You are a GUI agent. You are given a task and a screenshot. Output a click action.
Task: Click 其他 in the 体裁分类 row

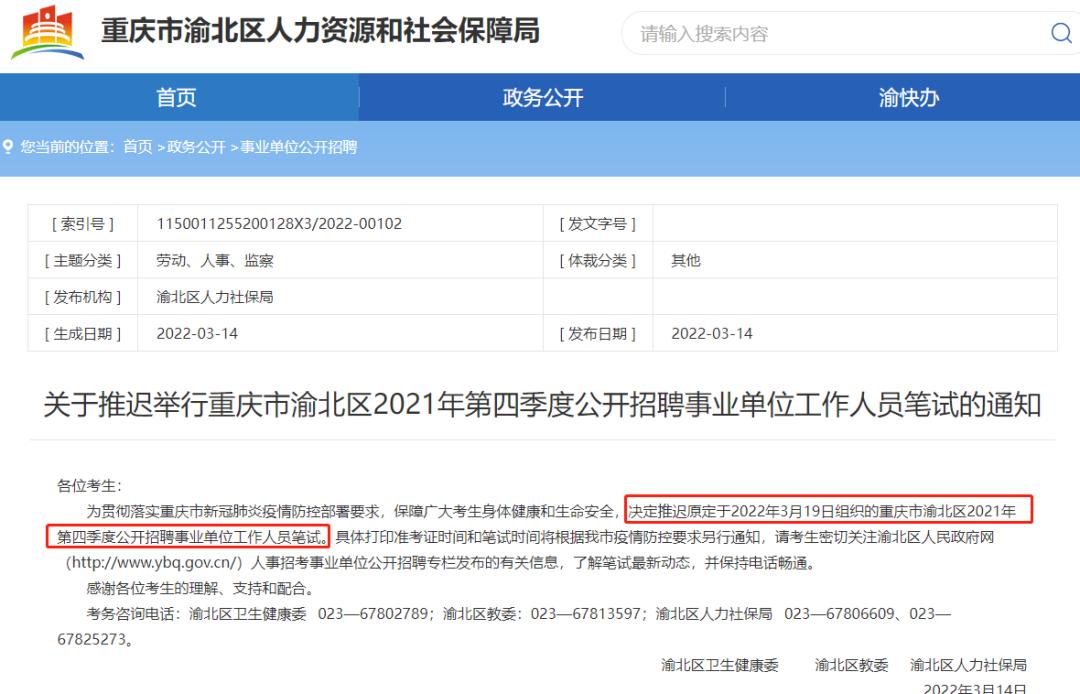tap(686, 260)
